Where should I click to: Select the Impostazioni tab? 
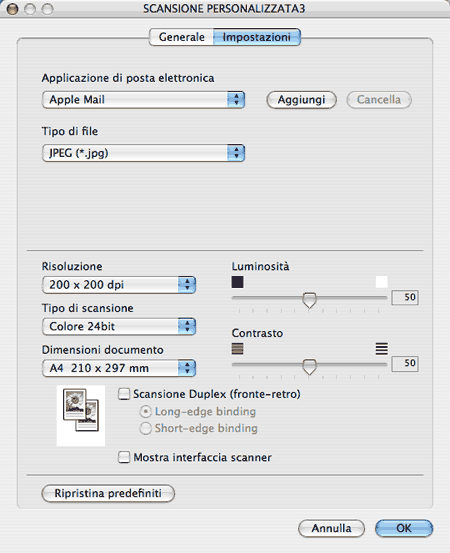[257, 37]
